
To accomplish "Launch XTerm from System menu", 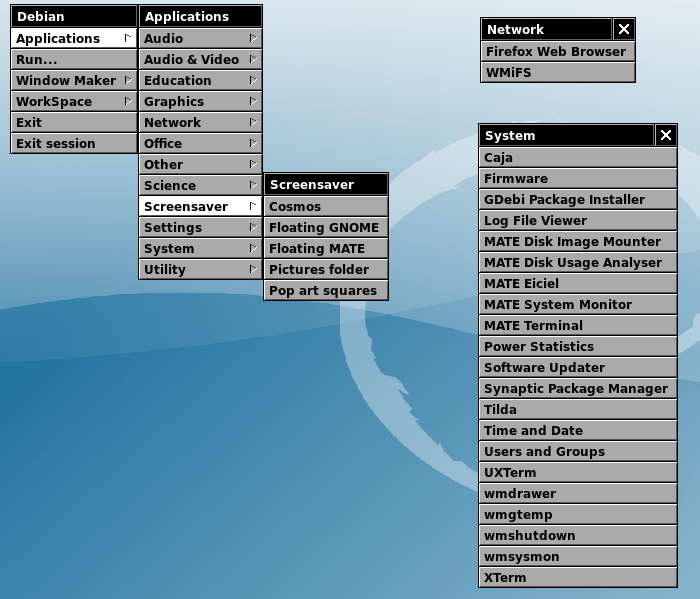I will tap(578, 577).
